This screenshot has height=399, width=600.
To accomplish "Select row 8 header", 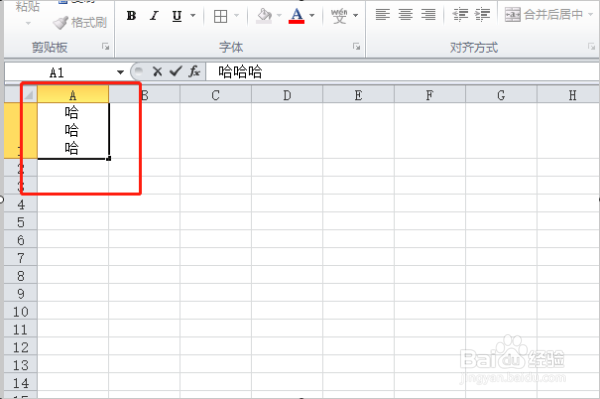I will pos(21,275).
